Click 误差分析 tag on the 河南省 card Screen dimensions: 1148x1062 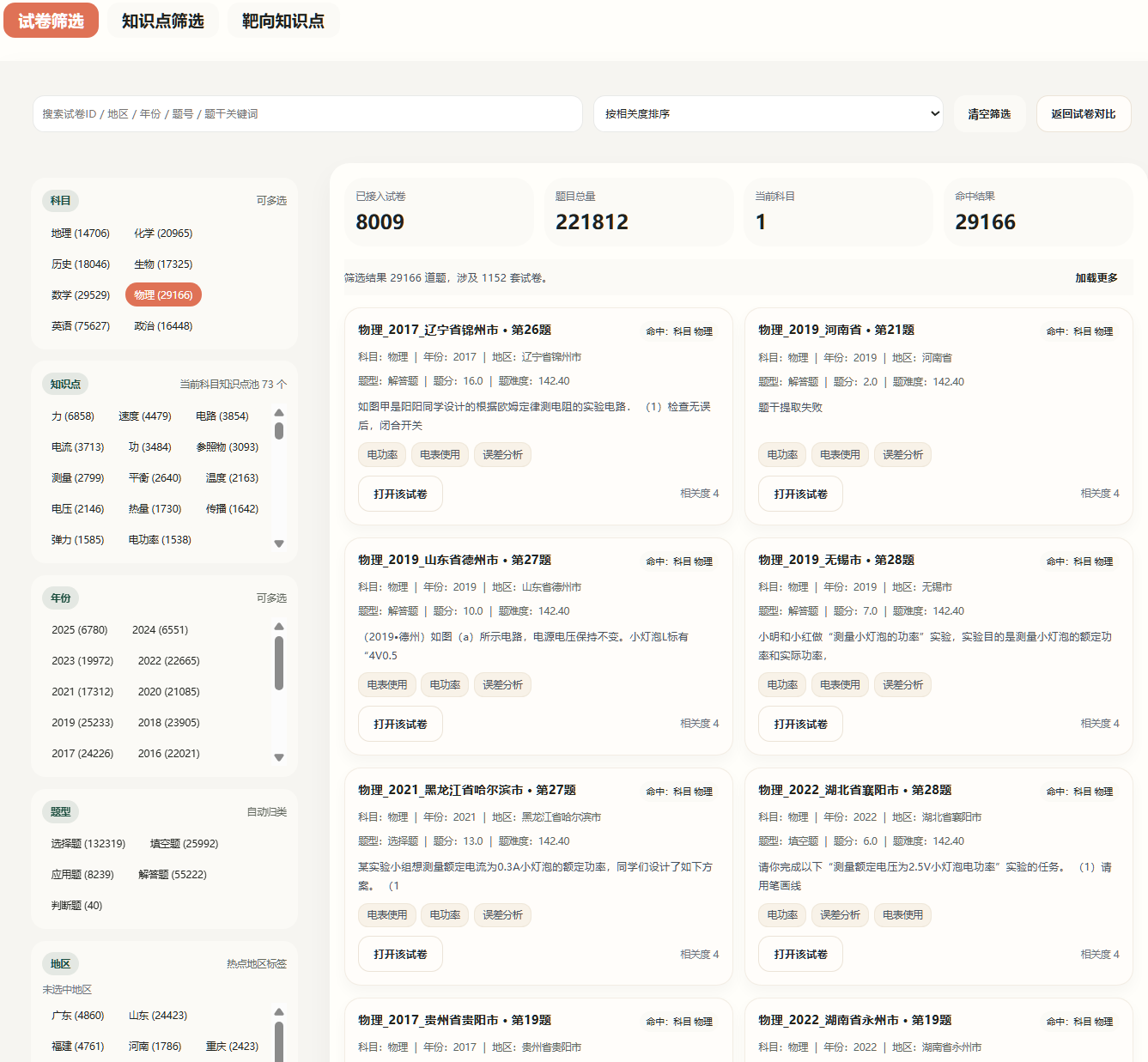click(903, 455)
